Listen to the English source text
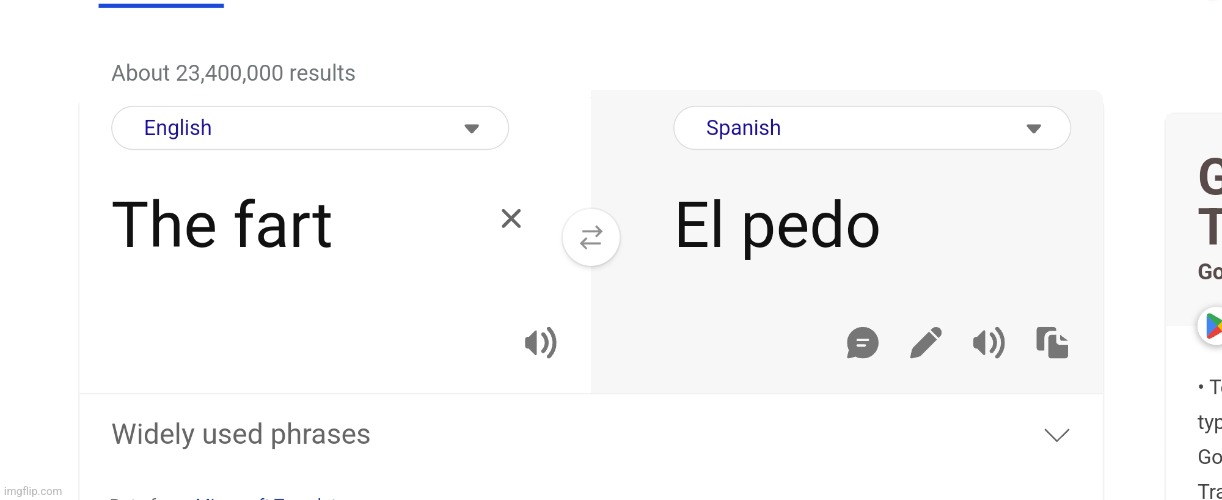The height and width of the screenshot is (500, 1222). click(540, 344)
